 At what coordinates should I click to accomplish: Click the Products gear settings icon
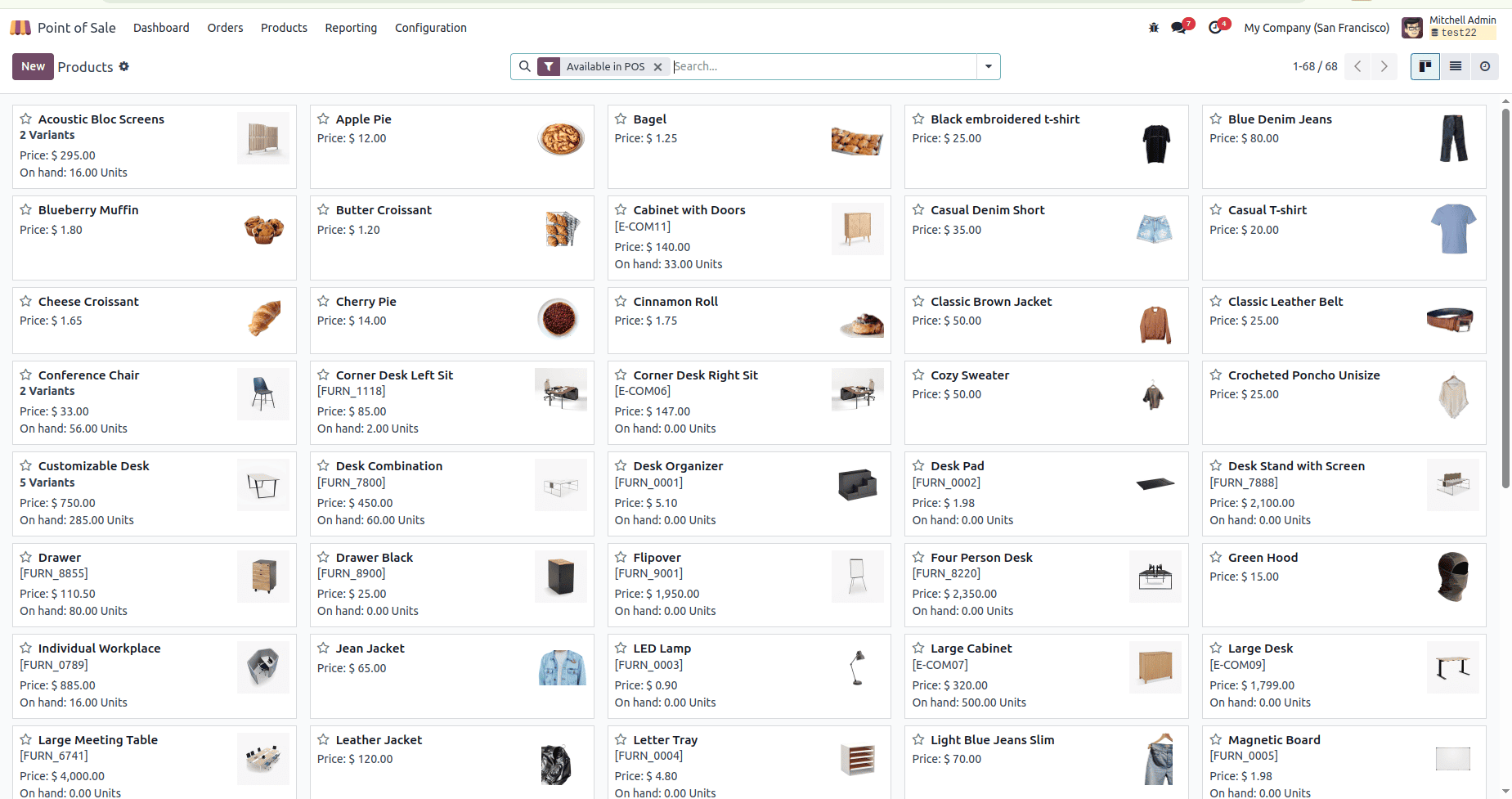coord(124,66)
